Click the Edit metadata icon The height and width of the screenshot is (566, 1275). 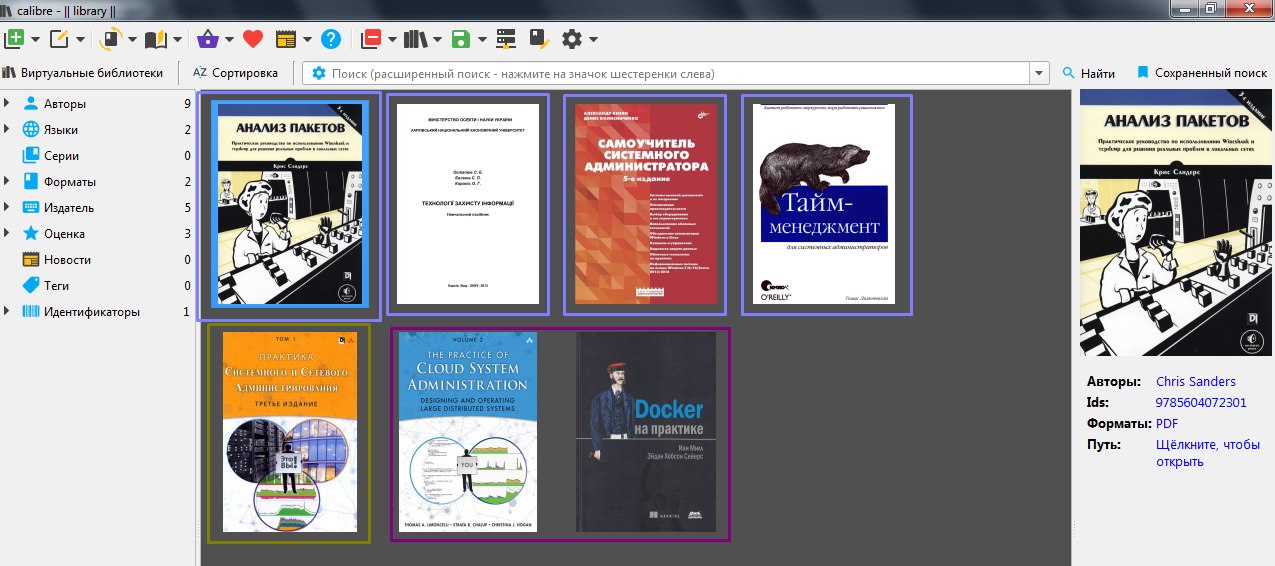click(59, 39)
